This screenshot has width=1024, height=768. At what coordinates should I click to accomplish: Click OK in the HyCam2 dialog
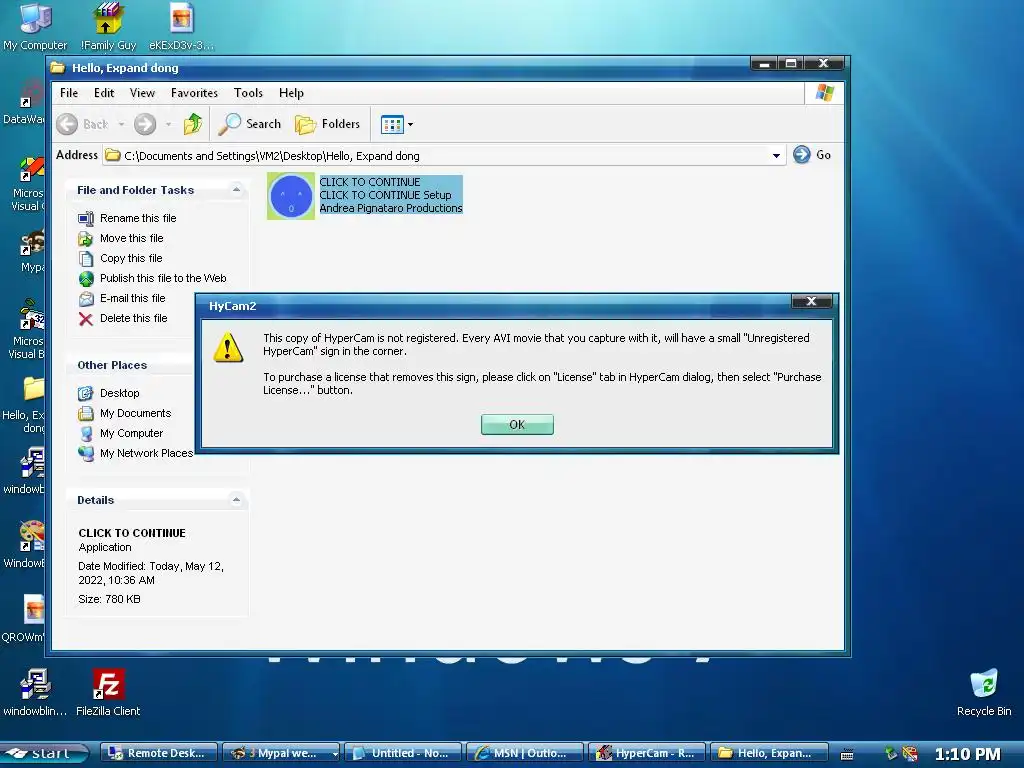[517, 424]
